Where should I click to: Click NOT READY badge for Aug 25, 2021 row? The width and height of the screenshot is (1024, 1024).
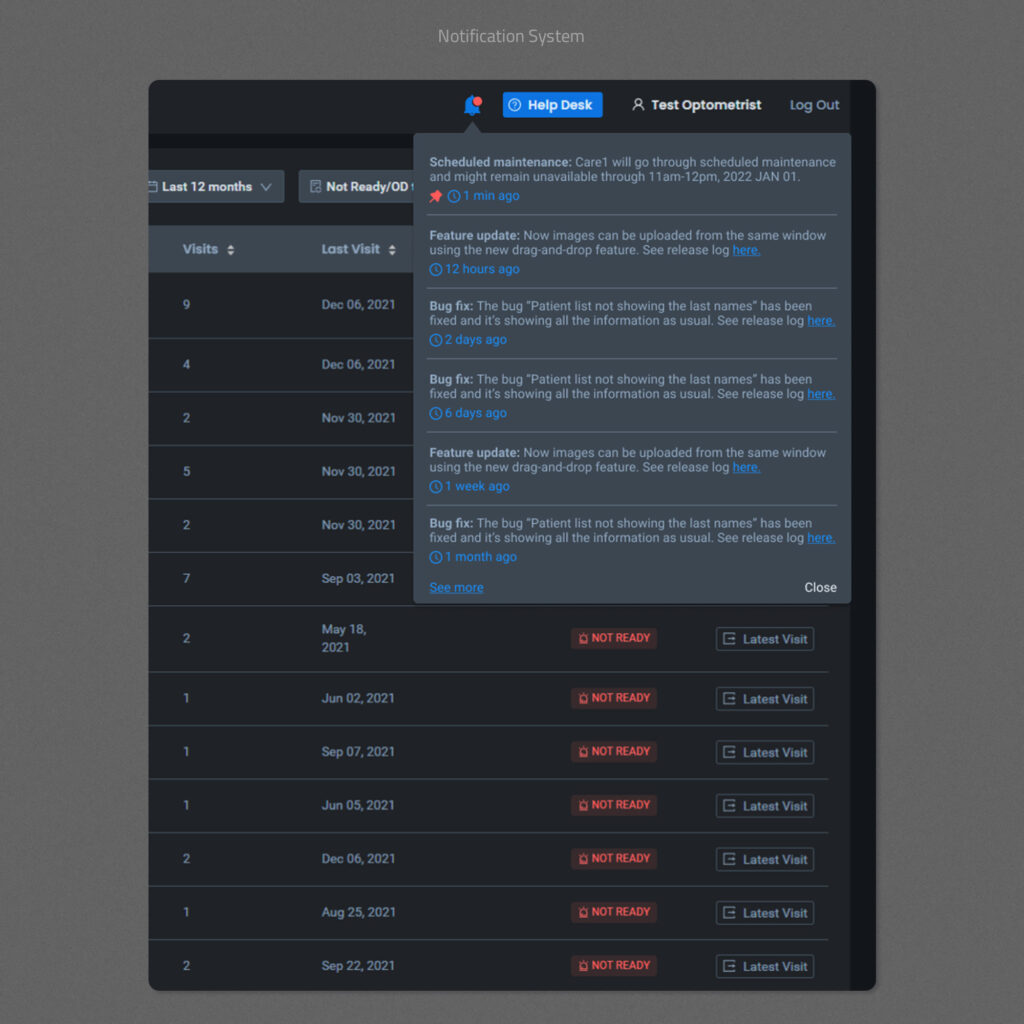coord(613,912)
